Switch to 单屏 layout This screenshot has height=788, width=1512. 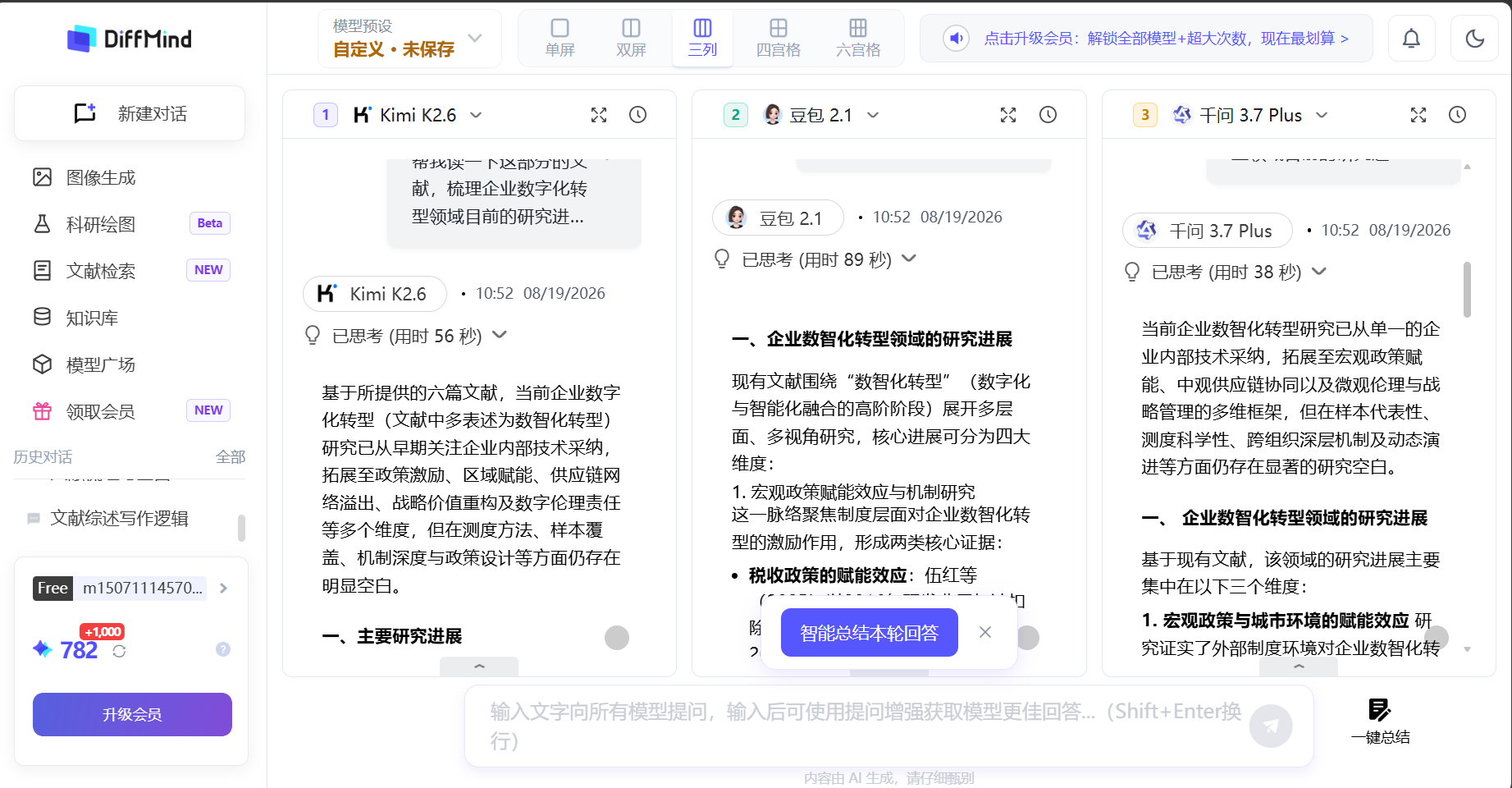tap(560, 39)
